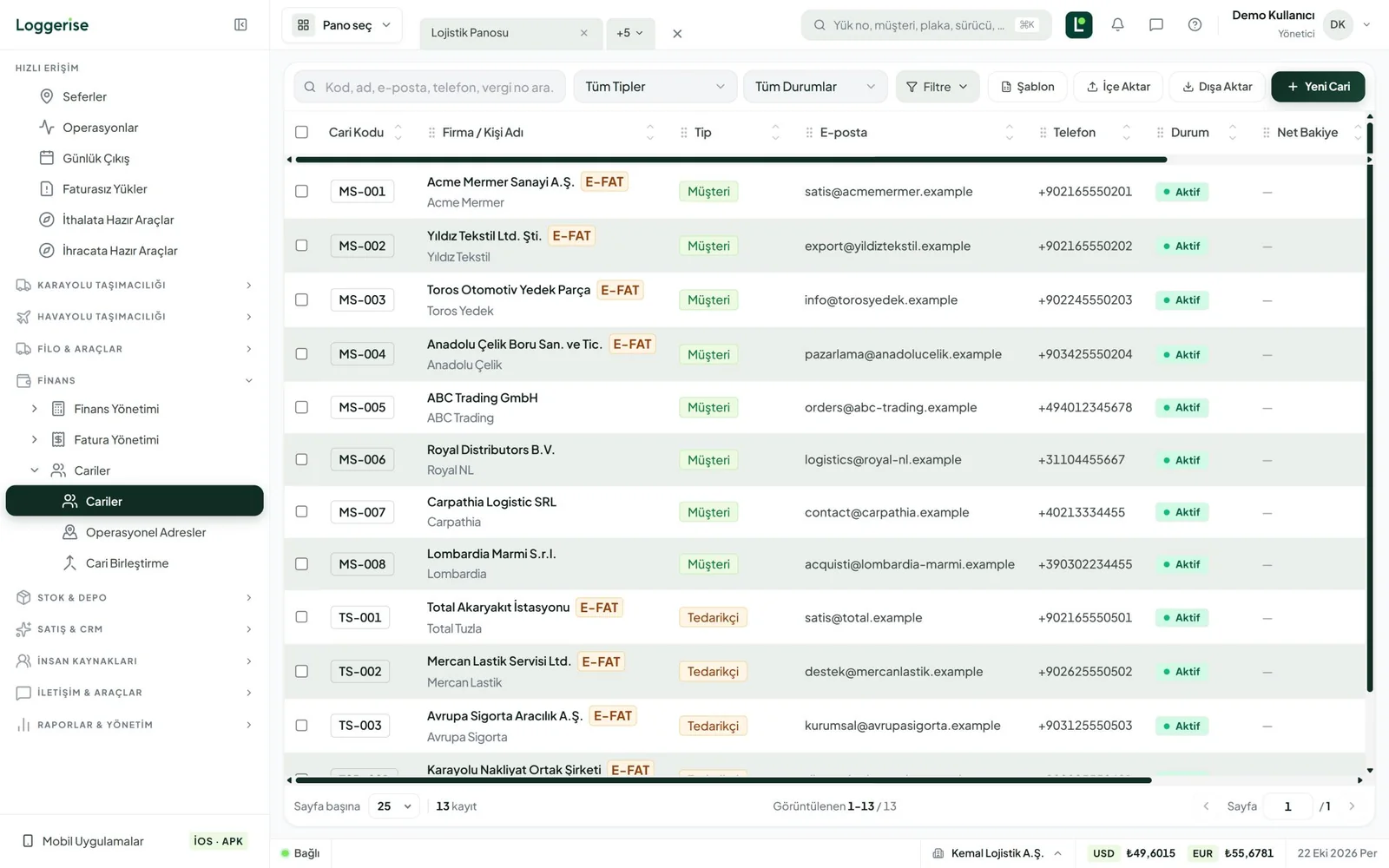Select all rows header checkbox
The width and height of the screenshot is (1389, 868).
tap(301, 133)
